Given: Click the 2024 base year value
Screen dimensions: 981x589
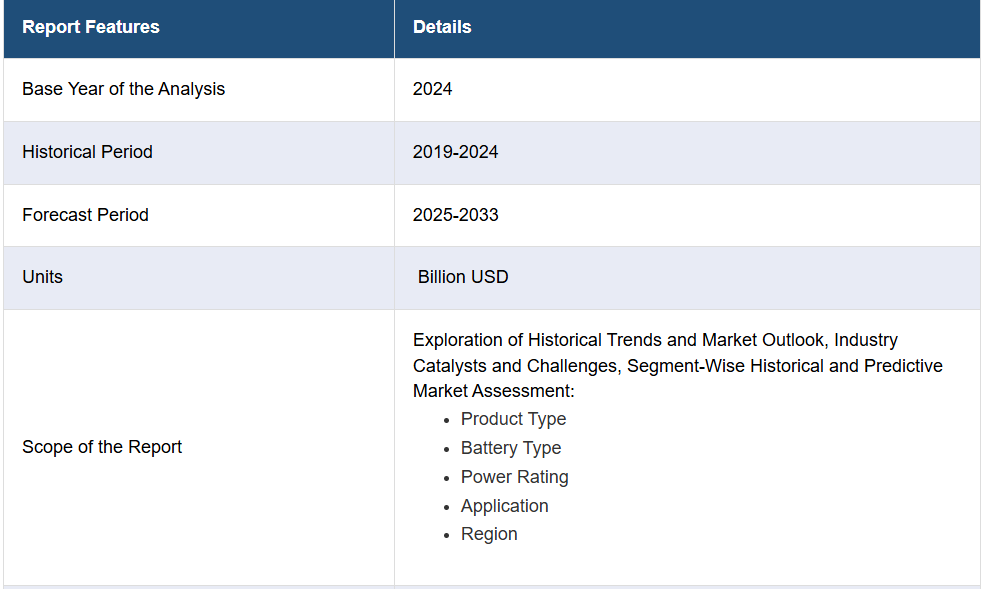Looking at the screenshot, I should tap(432, 89).
